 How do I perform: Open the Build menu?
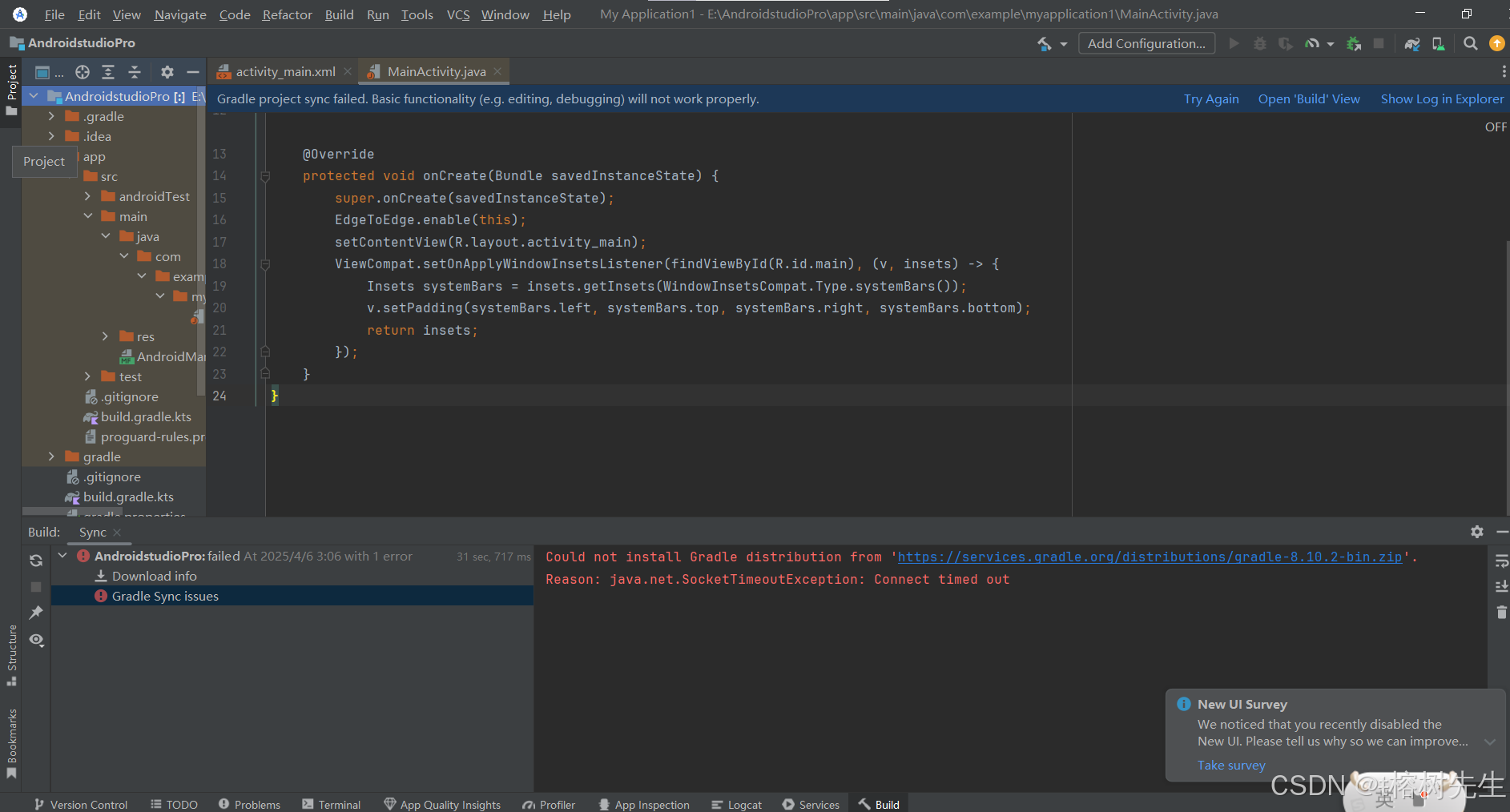point(340,14)
